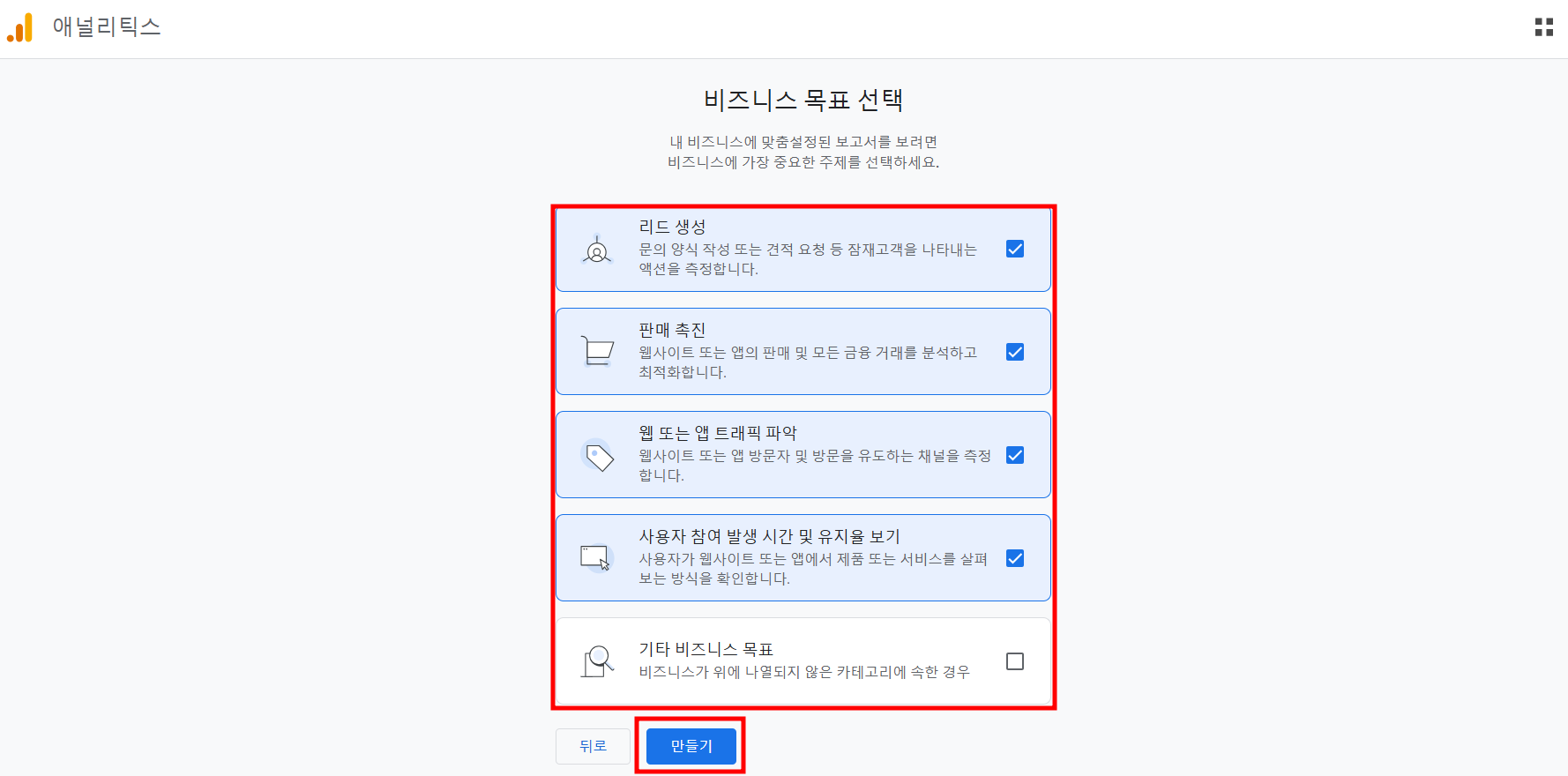1568x776 pixels.
Task: Click description starting 웹사이트 또는 앱의 판매
Action: tap(808, 362)
